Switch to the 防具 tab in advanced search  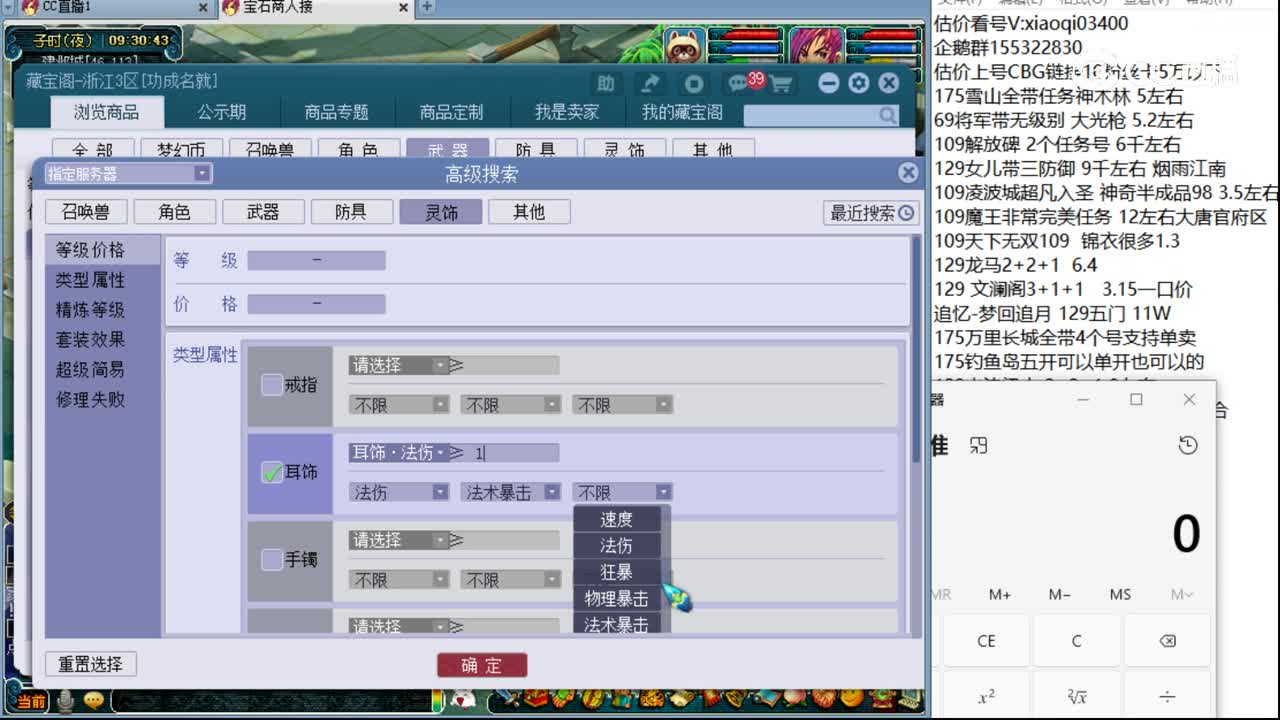(x=352, y=211)
